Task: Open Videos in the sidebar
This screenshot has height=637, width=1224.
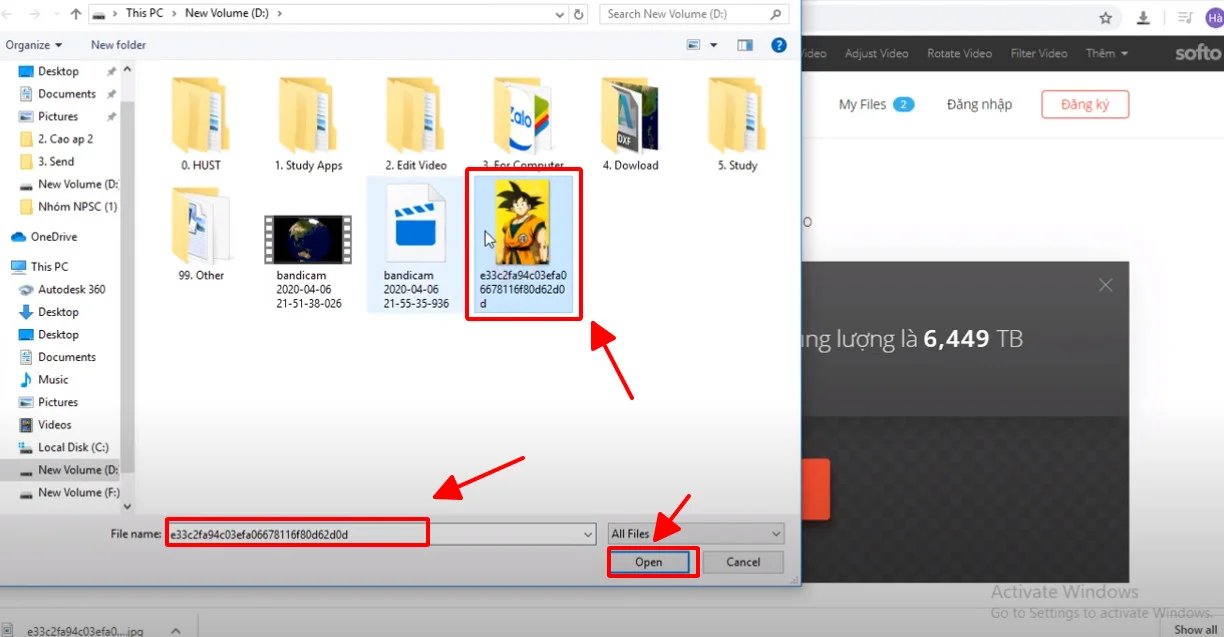Action: tap(54, 425)
